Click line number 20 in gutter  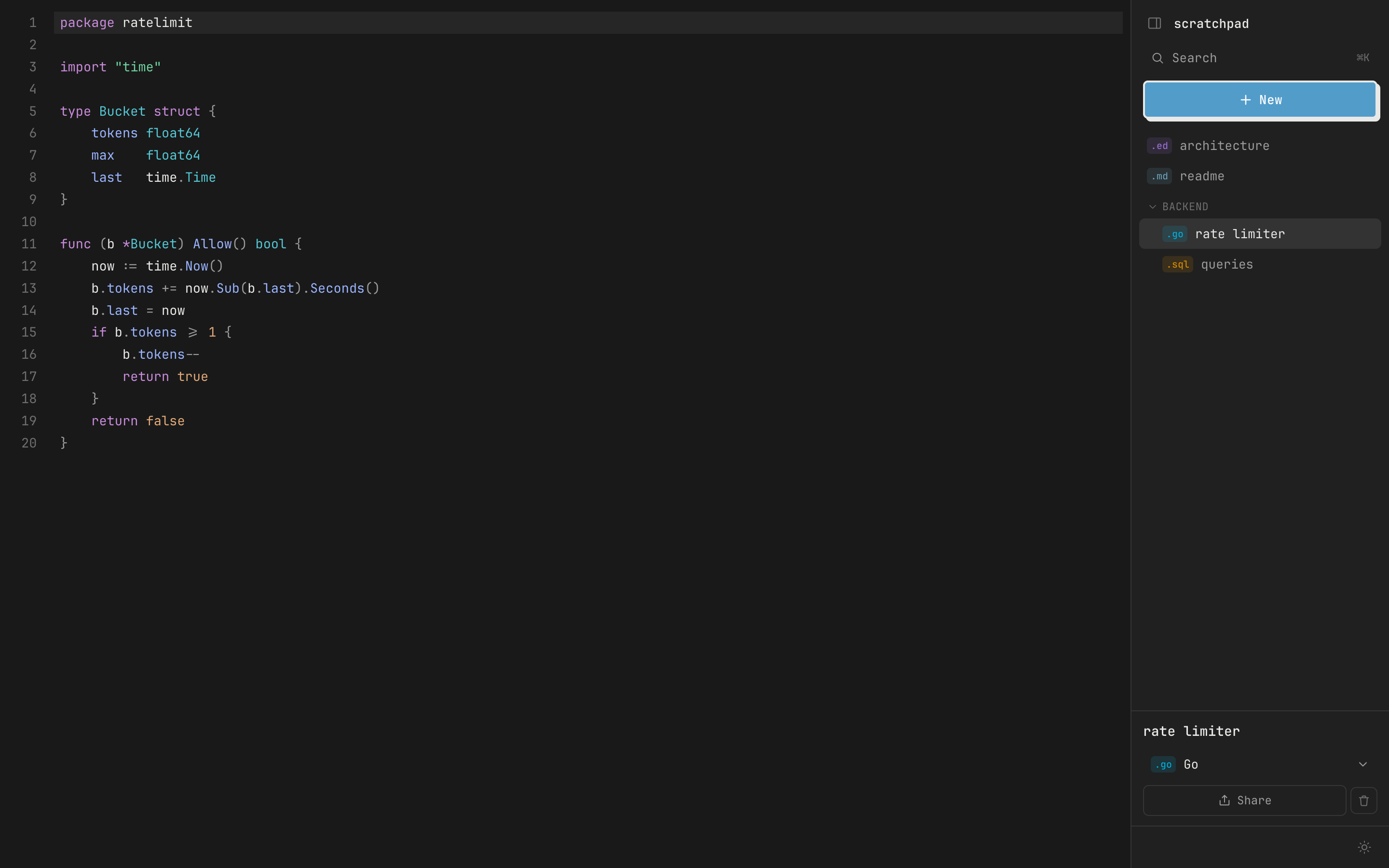click(29, 443)
